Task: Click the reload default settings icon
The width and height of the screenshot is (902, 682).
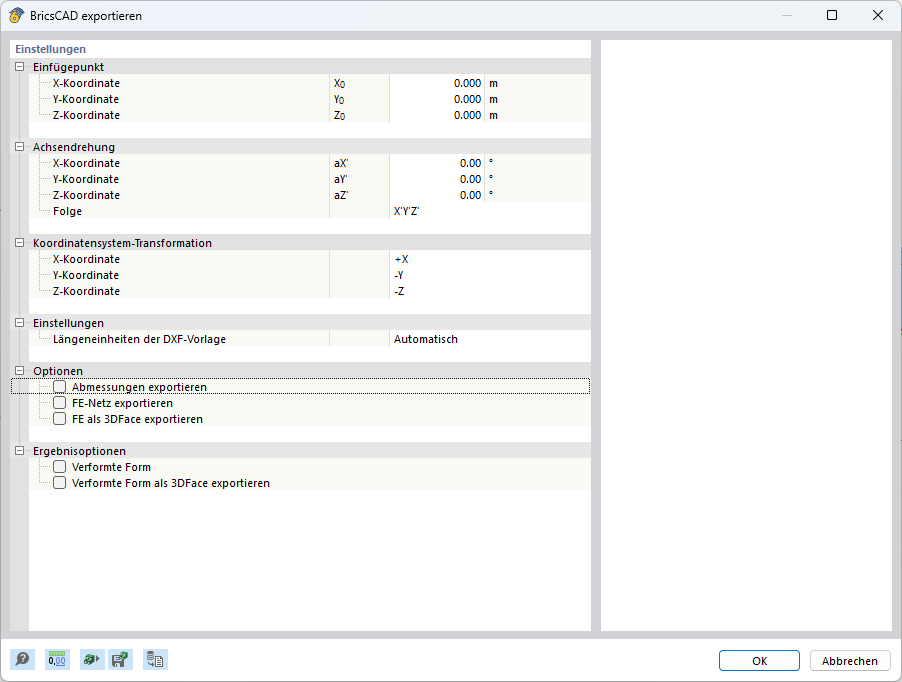Action: point(91,659)
